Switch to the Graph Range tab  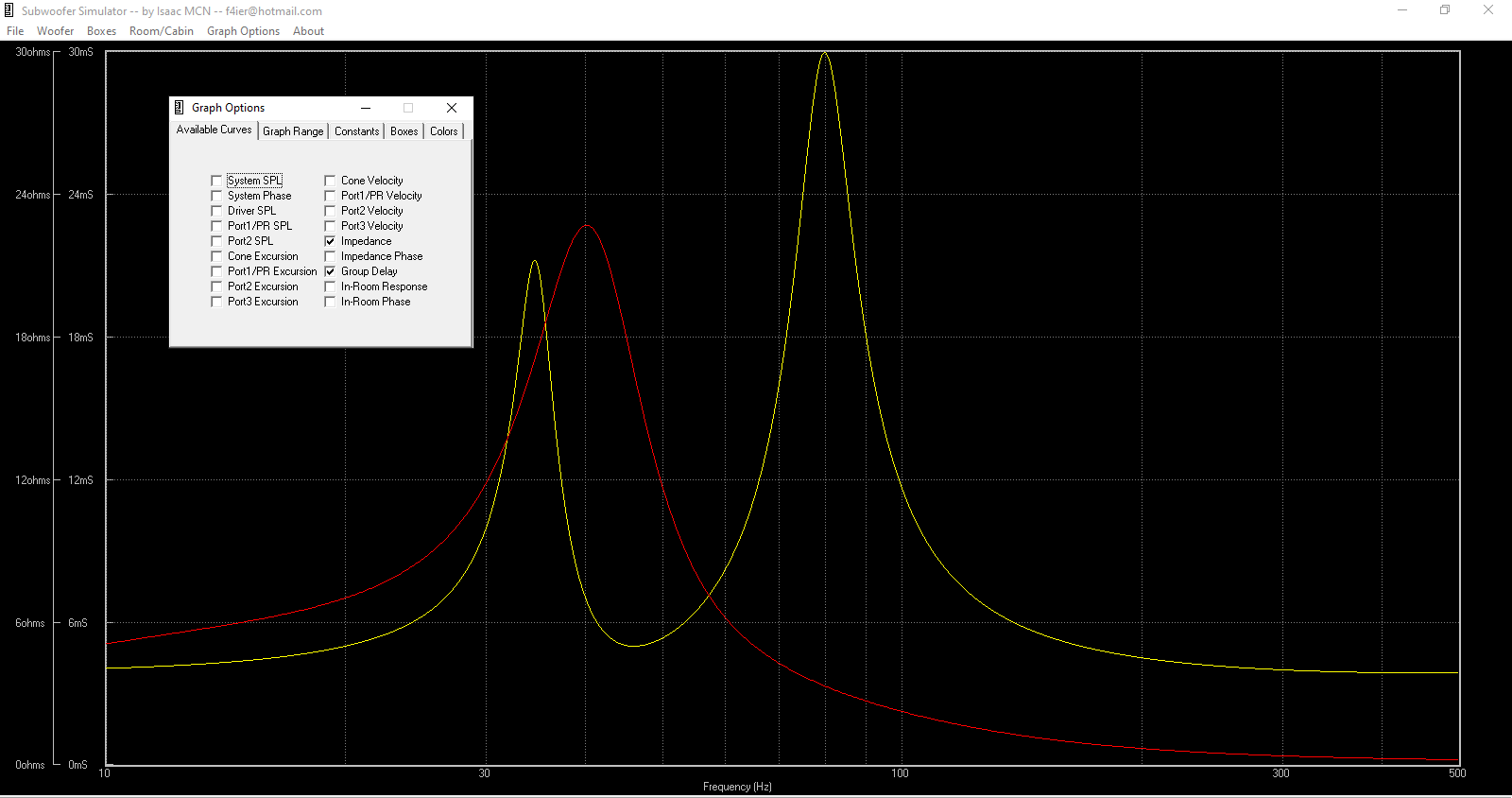pyautogui.click(x=293, y=131)
